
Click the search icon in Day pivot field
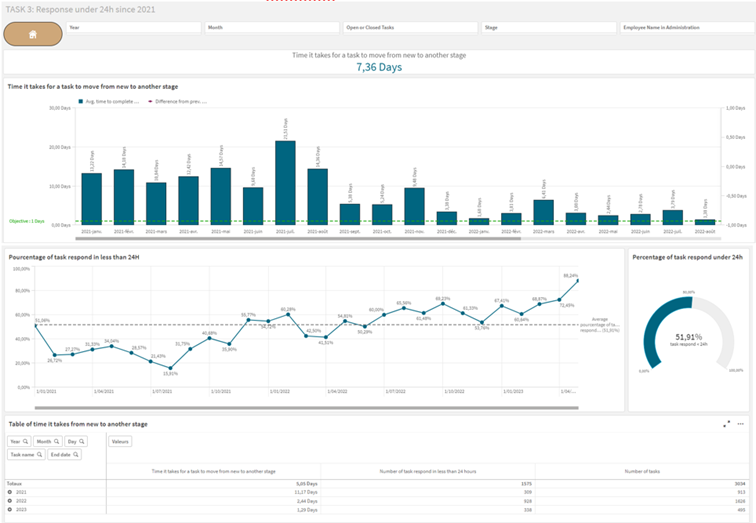82,441
